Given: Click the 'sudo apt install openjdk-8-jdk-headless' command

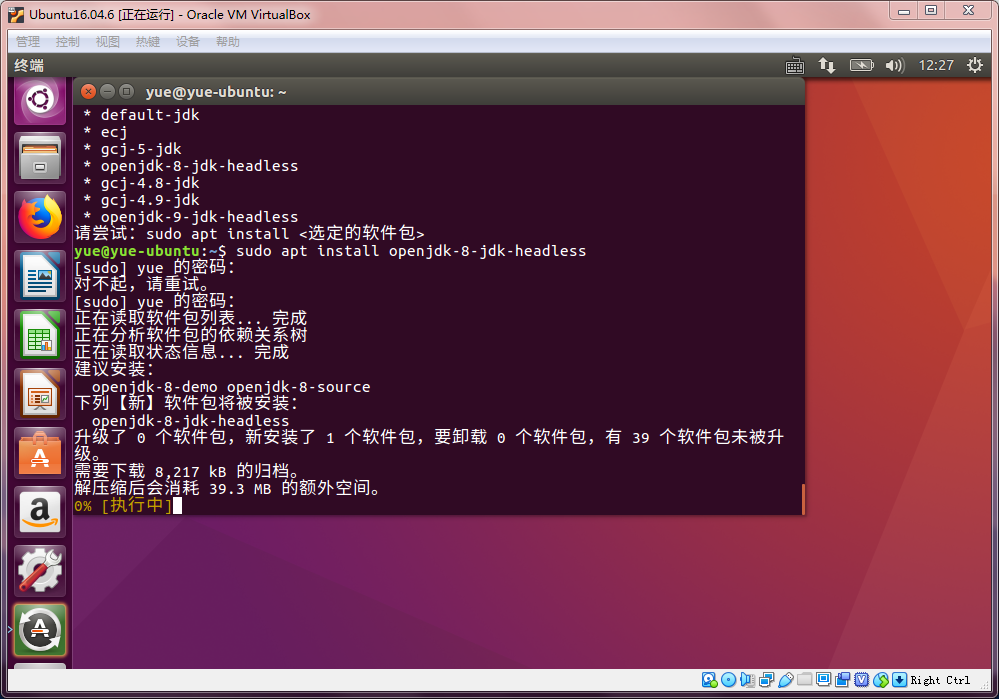Looking at the screenshot, I should 411,251.
